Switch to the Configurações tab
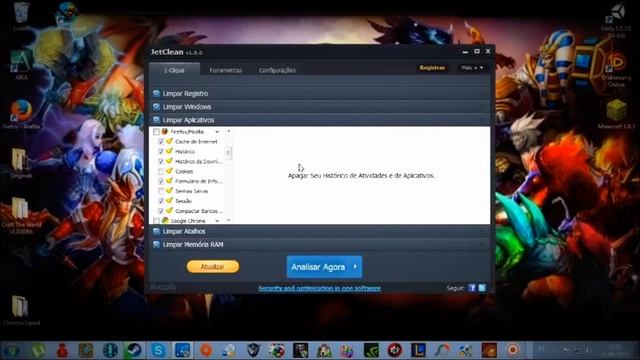640x360 pixels. coord(277,70)
